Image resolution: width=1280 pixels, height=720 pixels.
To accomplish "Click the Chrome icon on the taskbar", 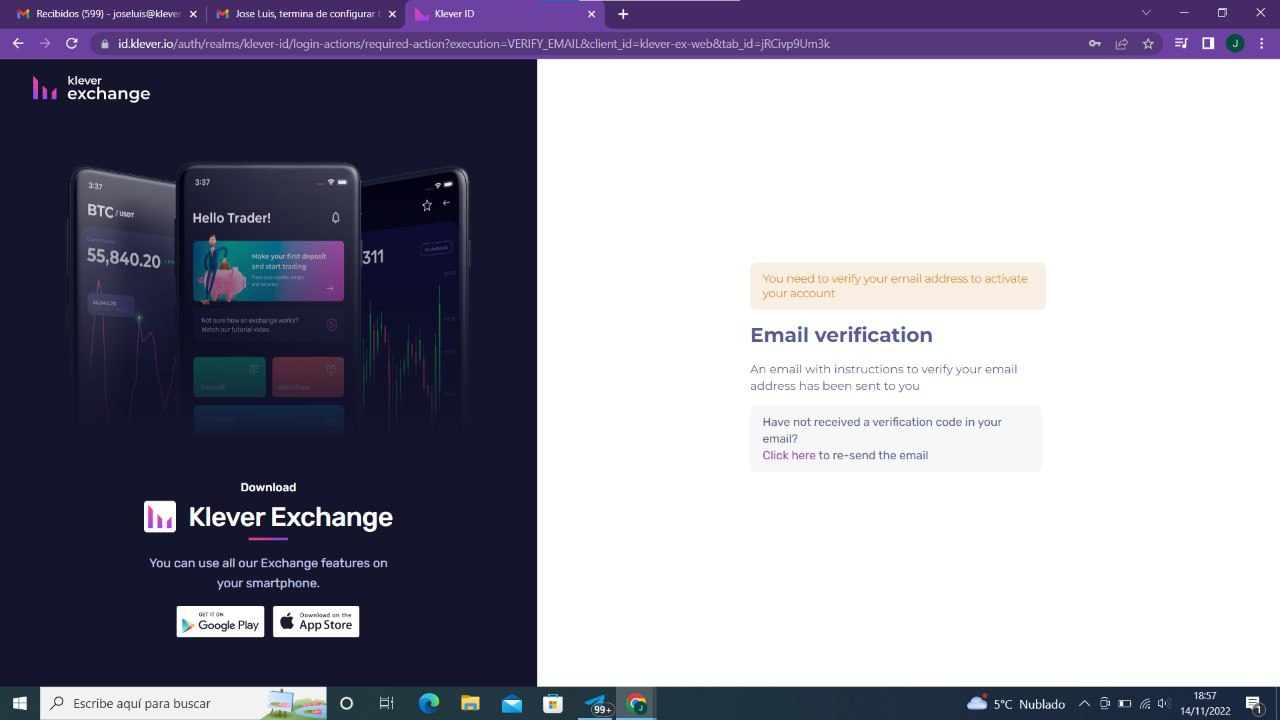I will (636, 703).
